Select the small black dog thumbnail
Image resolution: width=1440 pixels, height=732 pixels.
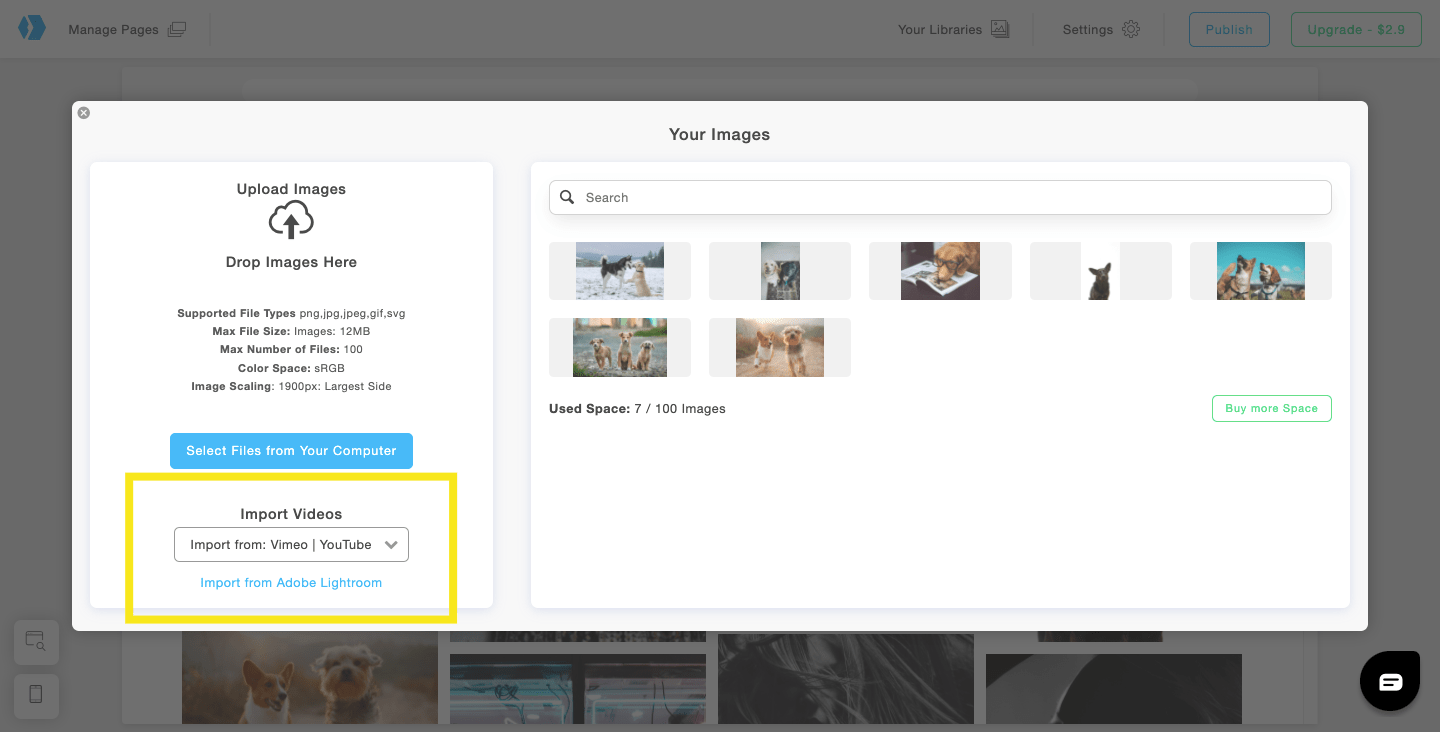[x=1101, y=271]
